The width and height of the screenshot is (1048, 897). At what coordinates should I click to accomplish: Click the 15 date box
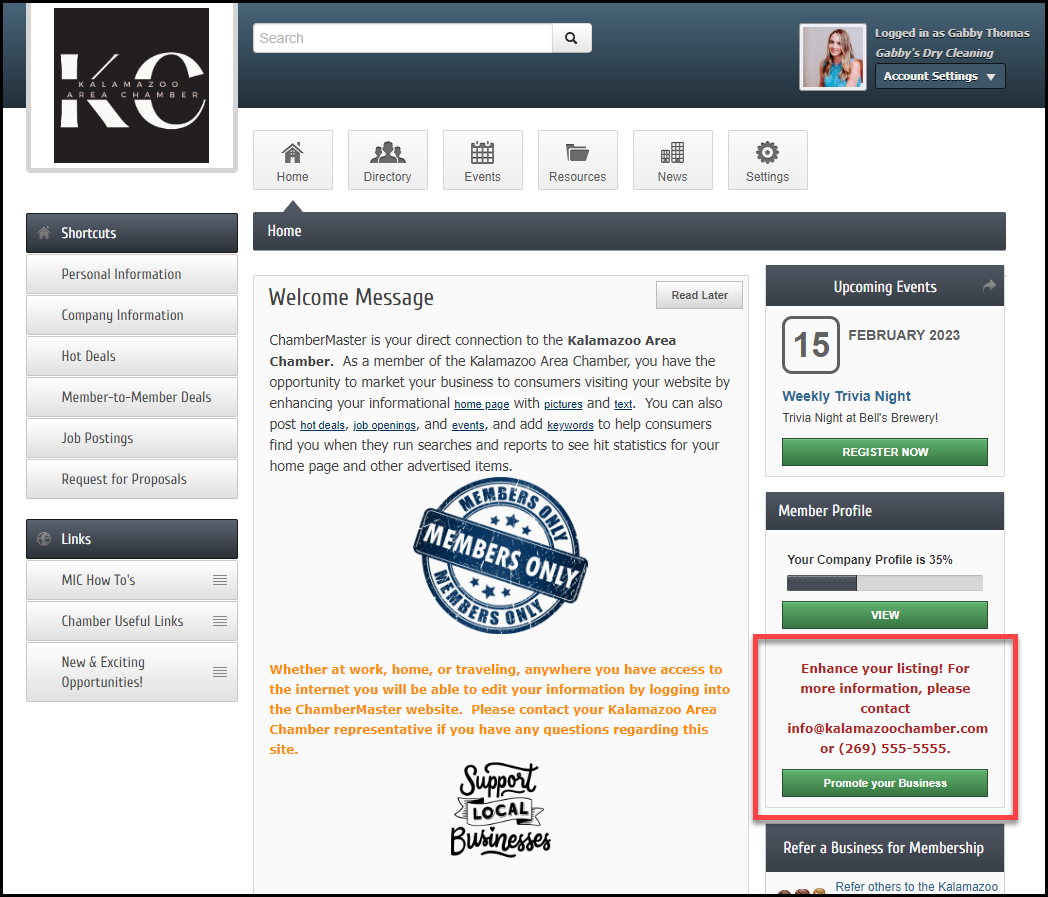(811, 345)
